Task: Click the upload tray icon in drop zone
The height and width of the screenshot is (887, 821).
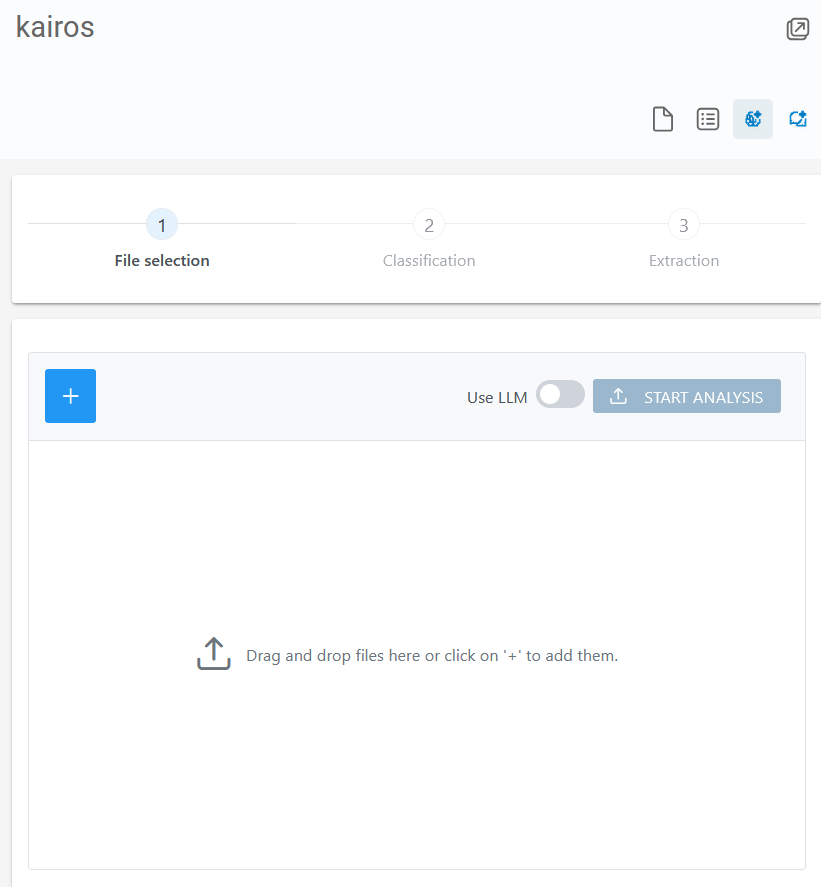Action: click(214, 655)
